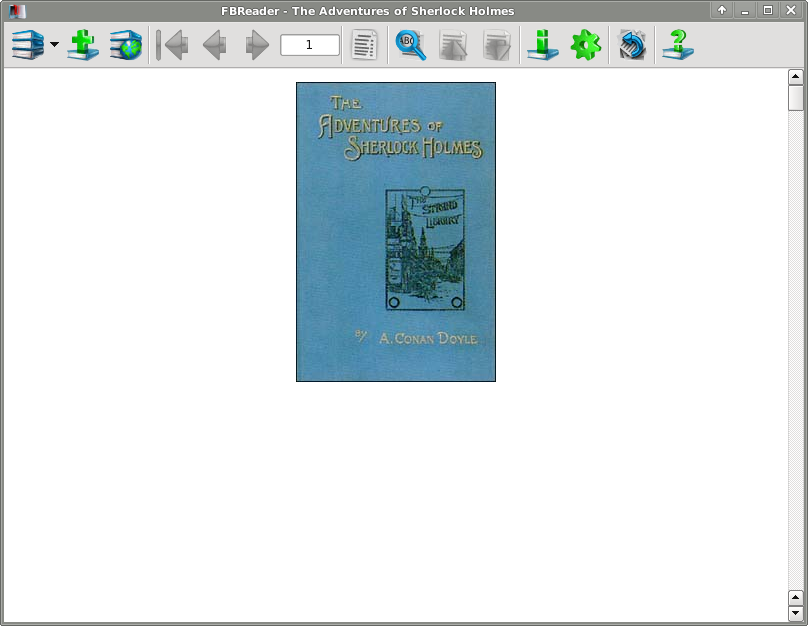Show the table of contents
This screenshot has height=626, width=808.
(x=364, y=45)
